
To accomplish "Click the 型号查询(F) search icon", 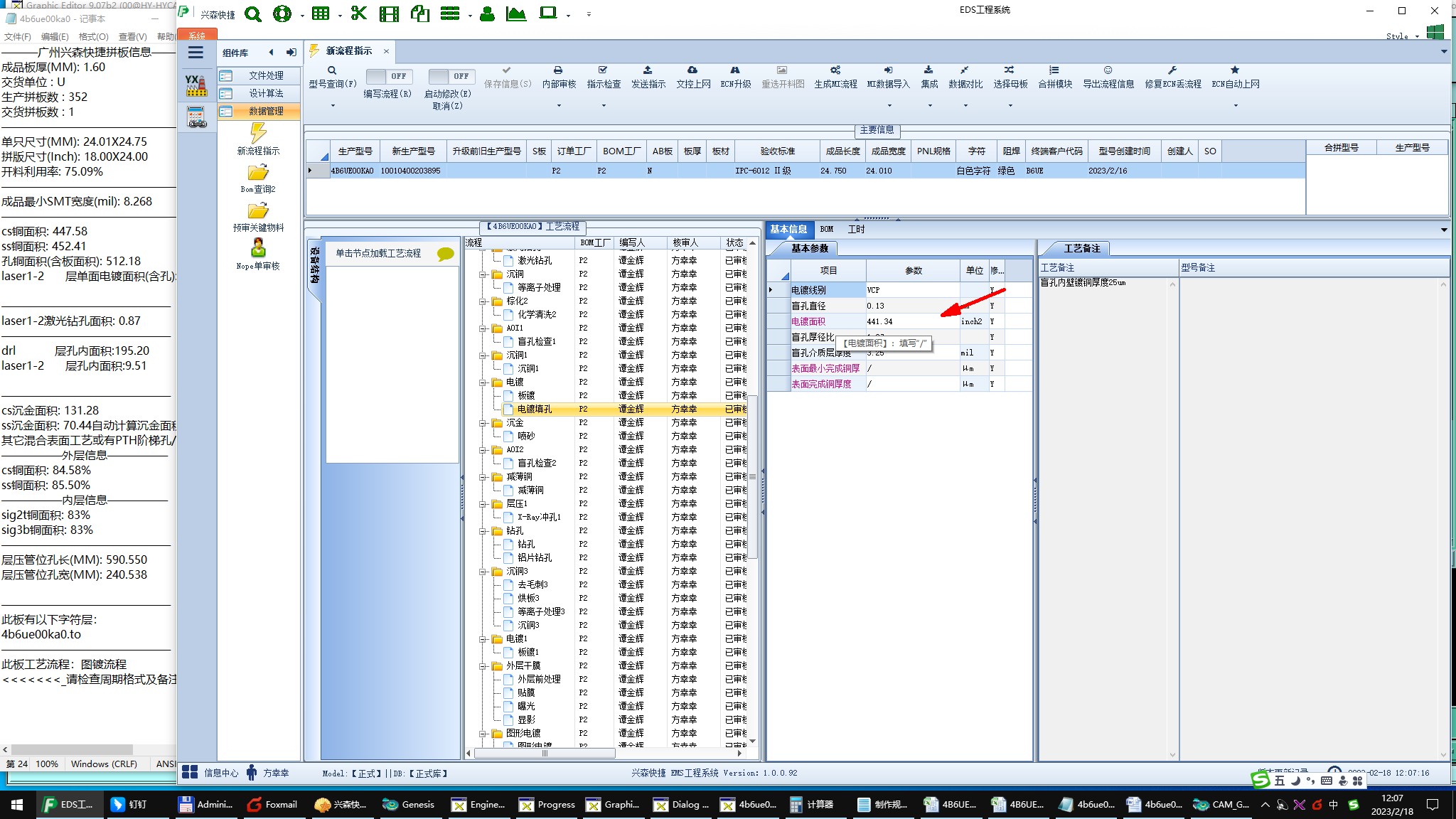I will (x=331, y=70).
